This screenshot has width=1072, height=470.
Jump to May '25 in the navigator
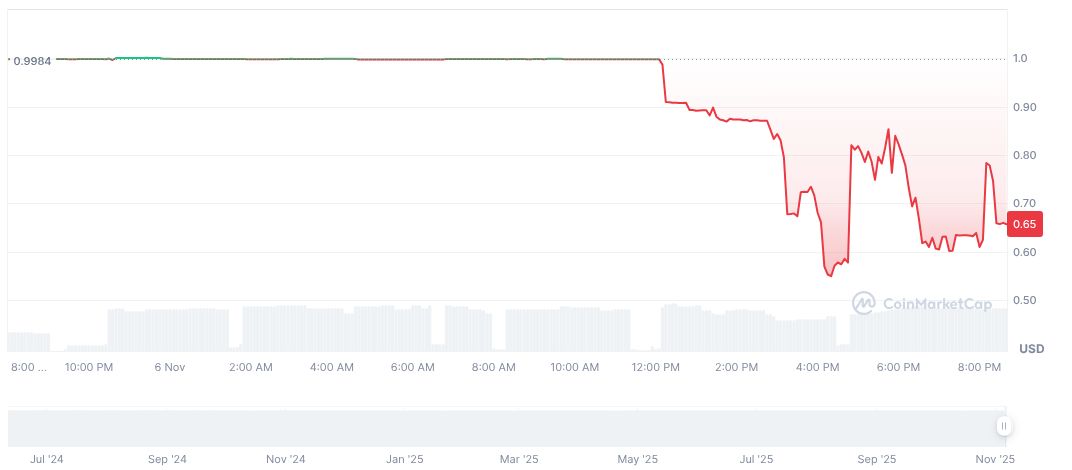pos(638,459)
